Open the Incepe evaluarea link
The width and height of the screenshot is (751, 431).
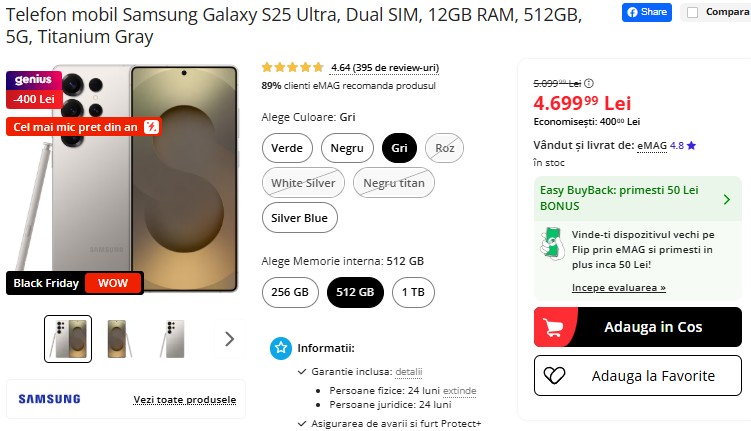618,288
